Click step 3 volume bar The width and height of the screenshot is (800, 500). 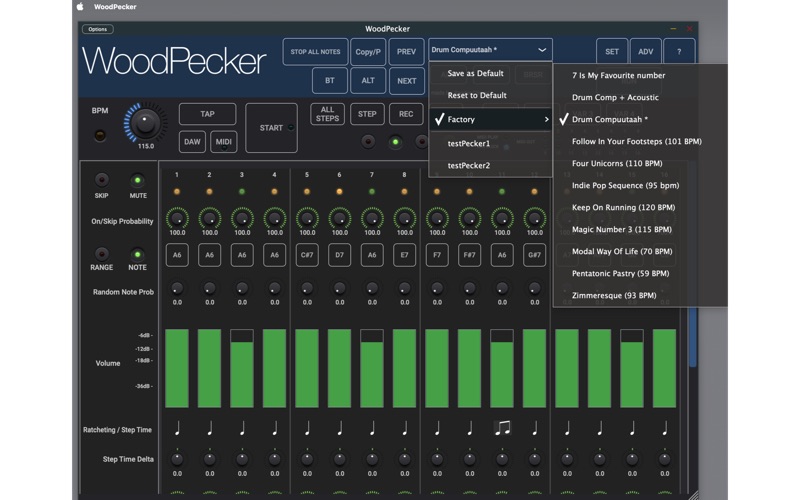coord(242,368)
